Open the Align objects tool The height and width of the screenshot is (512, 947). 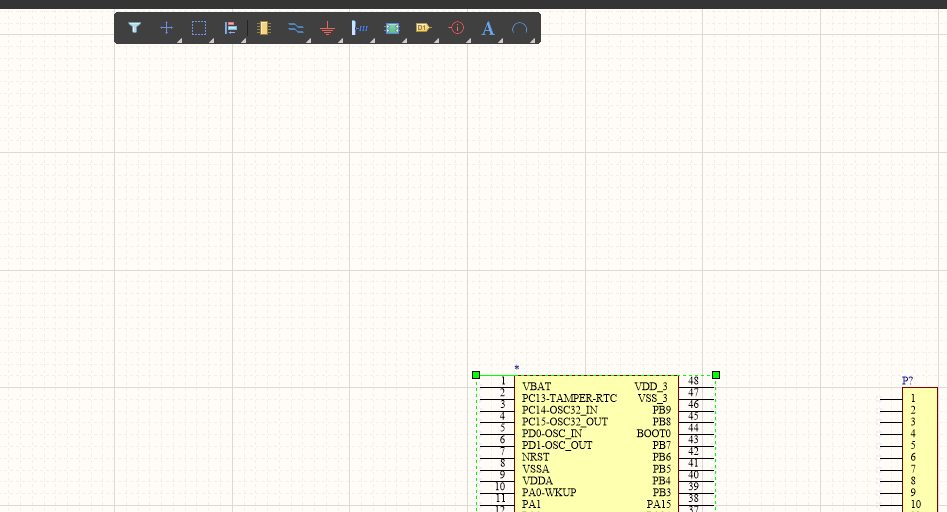click(231, 28)
